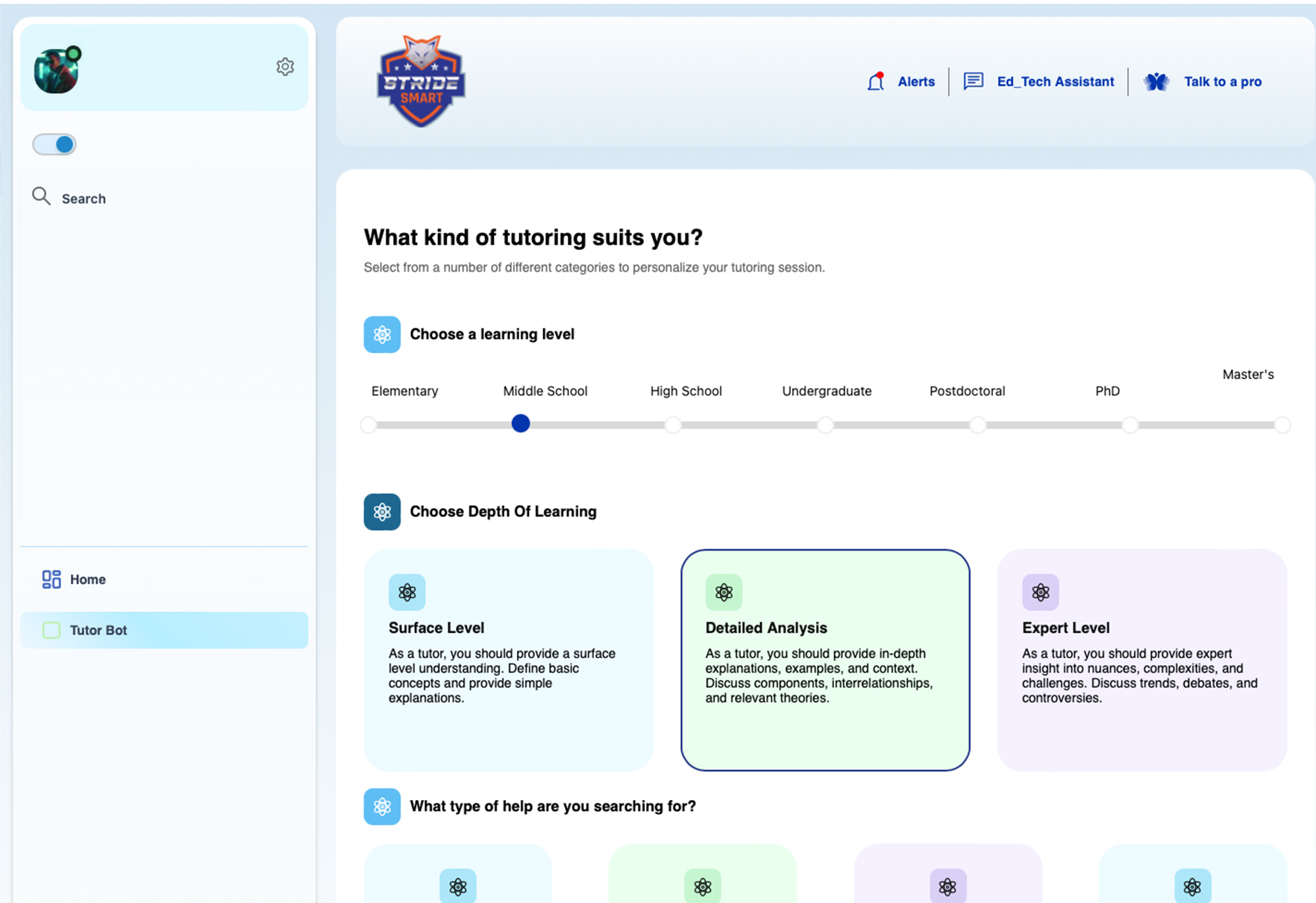Viewport: 1316px width, 903px height.
Task: Click the PhD label
Action: (x=1108, y=391)
